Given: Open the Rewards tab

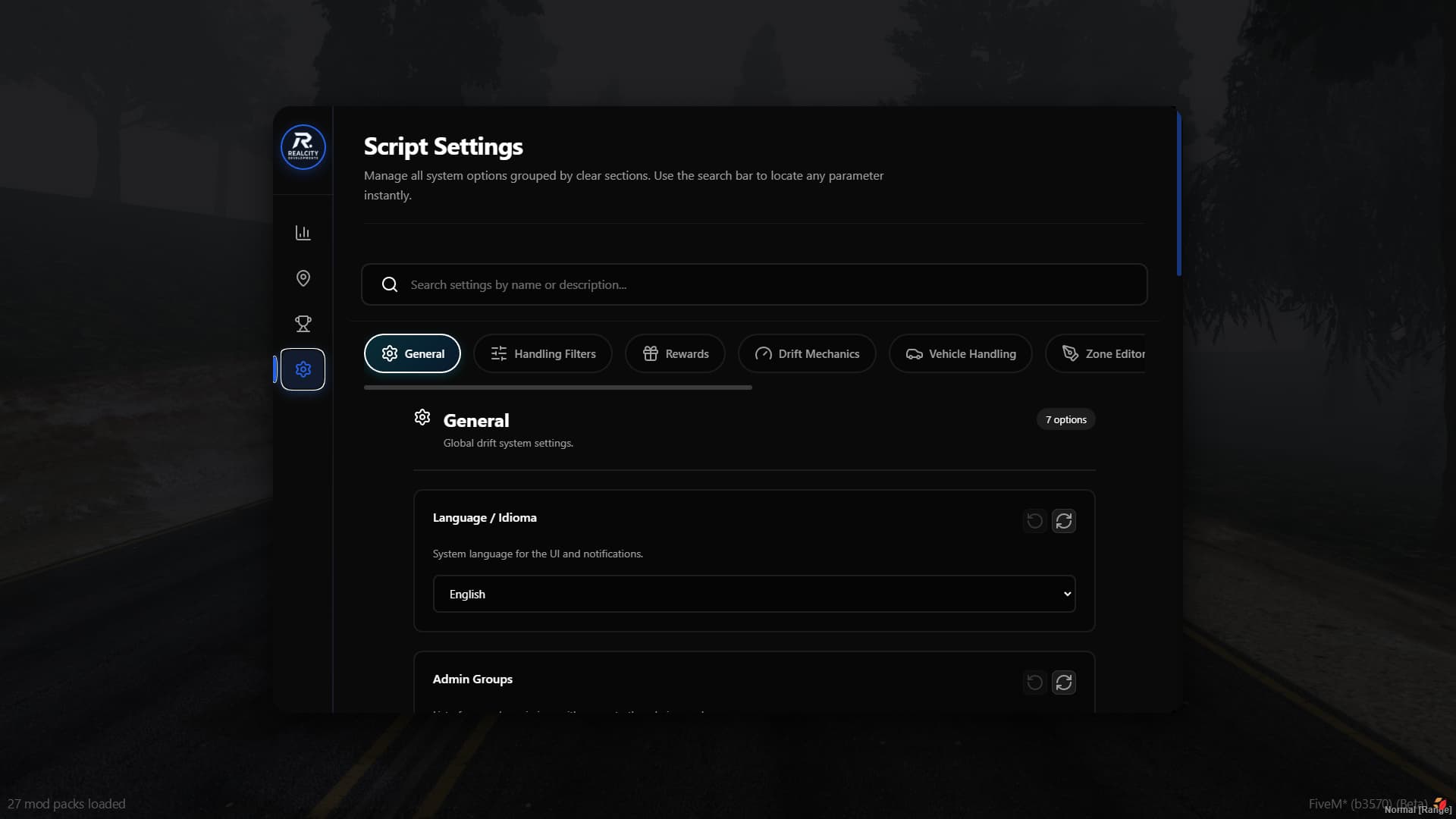Looking at the screenshot, I should (x=675, y=353).
